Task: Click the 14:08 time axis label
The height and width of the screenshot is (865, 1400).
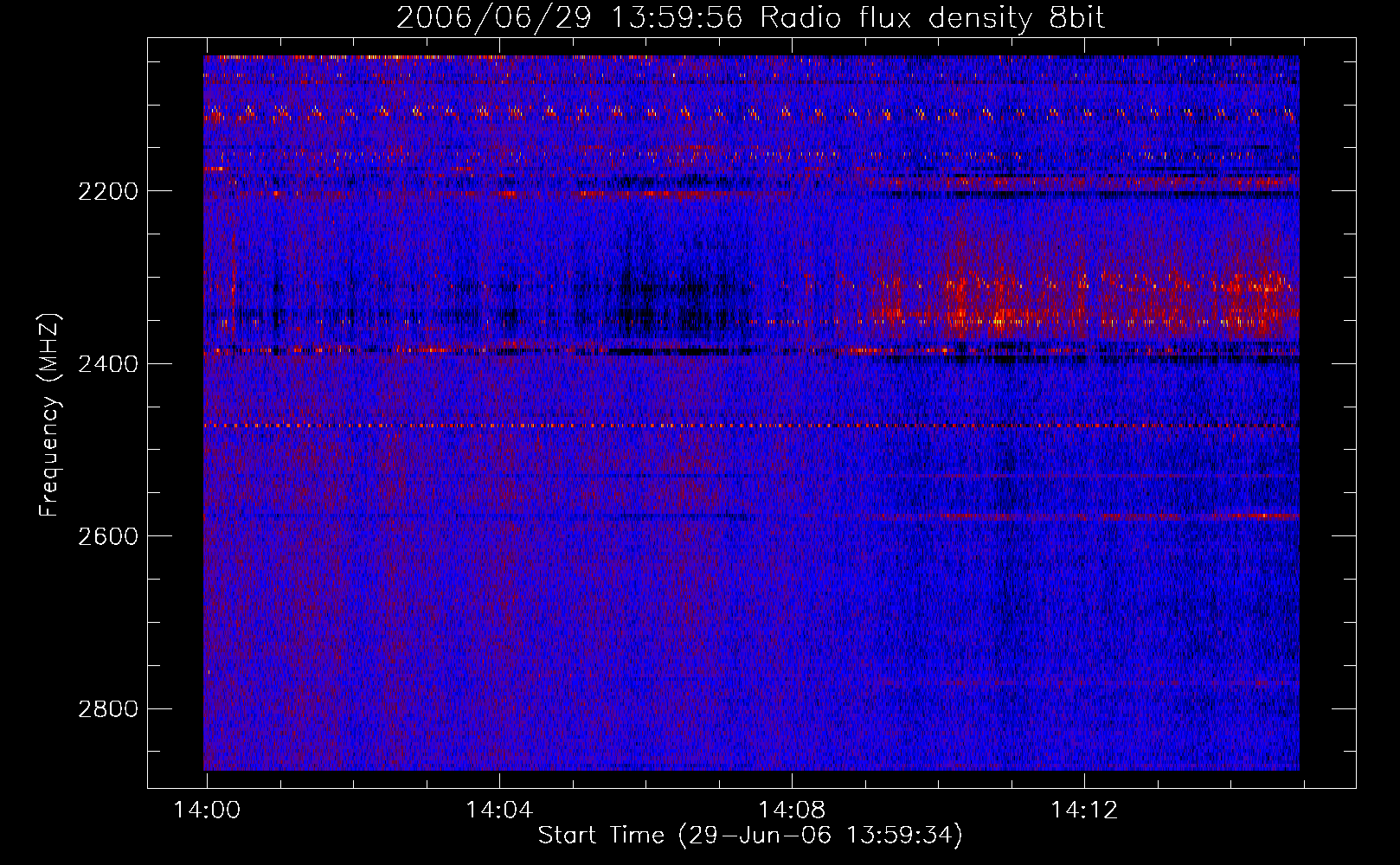Action: click(792, 811)
